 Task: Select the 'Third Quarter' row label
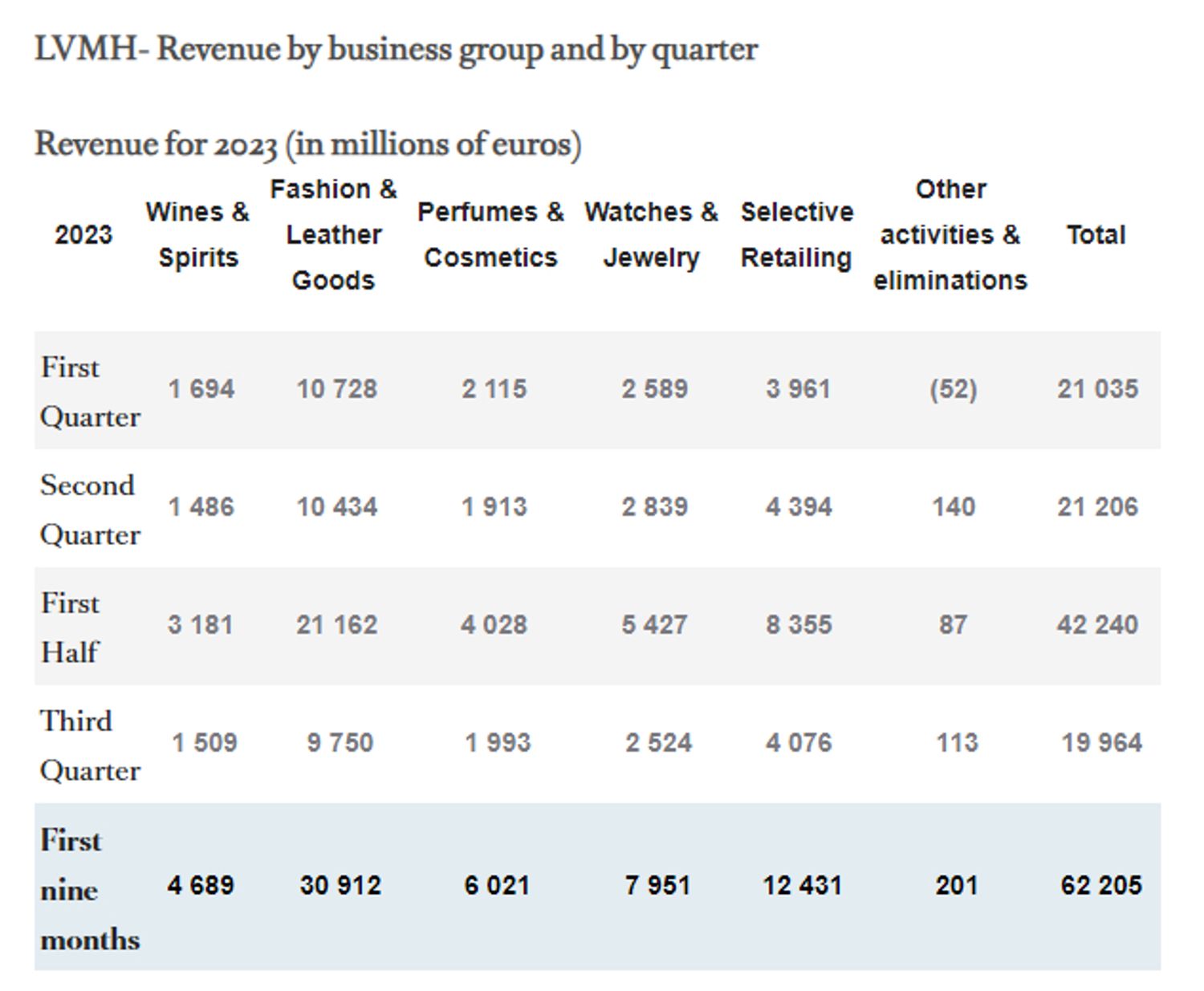point(90,745)
